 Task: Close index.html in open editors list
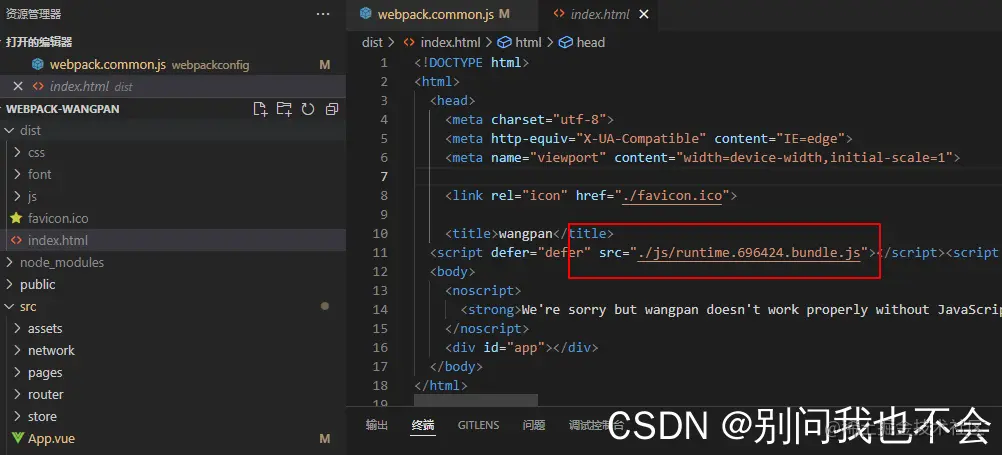pyautogui.click(x=18, y=86)
